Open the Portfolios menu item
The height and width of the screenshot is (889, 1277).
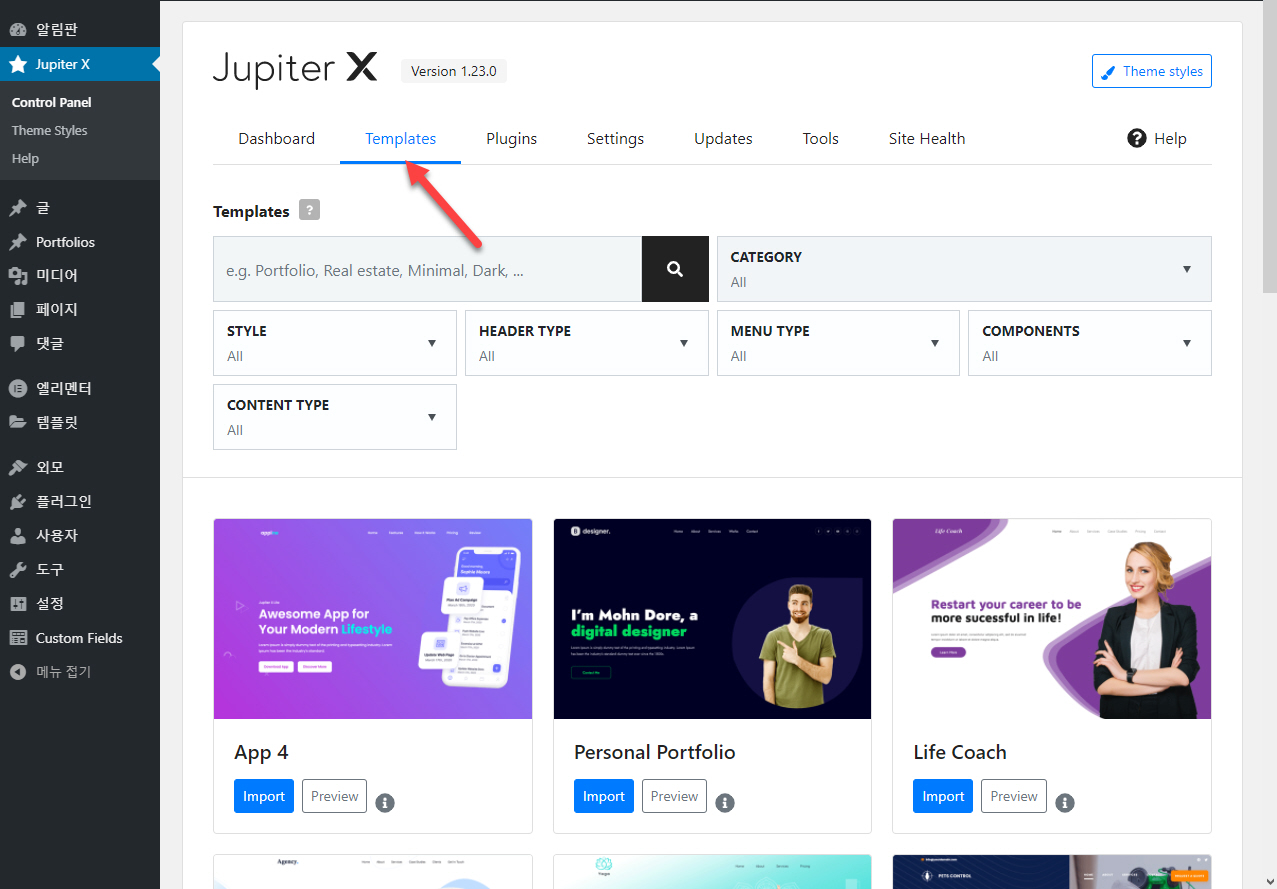(x=80, y=242)
